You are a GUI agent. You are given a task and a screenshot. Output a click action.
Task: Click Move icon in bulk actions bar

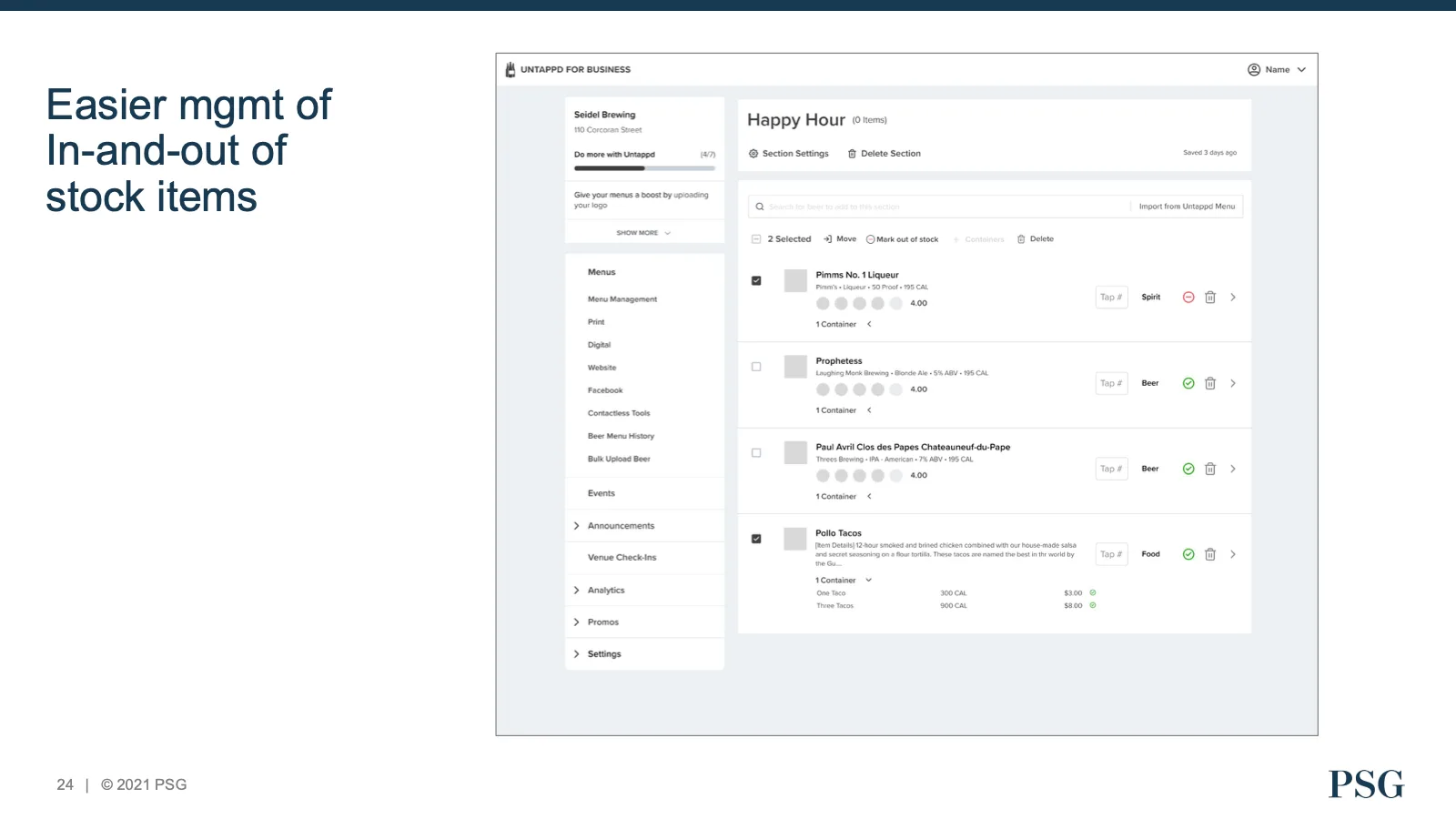(827, 239)
